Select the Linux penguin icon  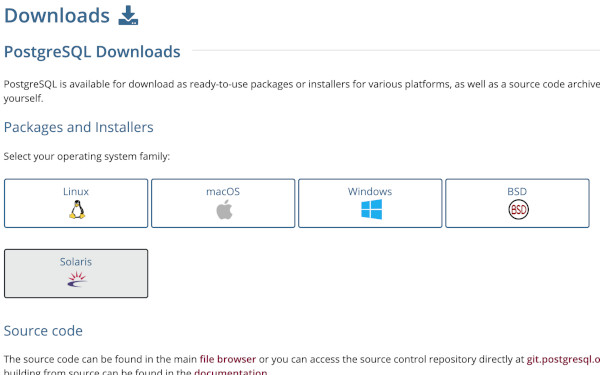point(77,210)
